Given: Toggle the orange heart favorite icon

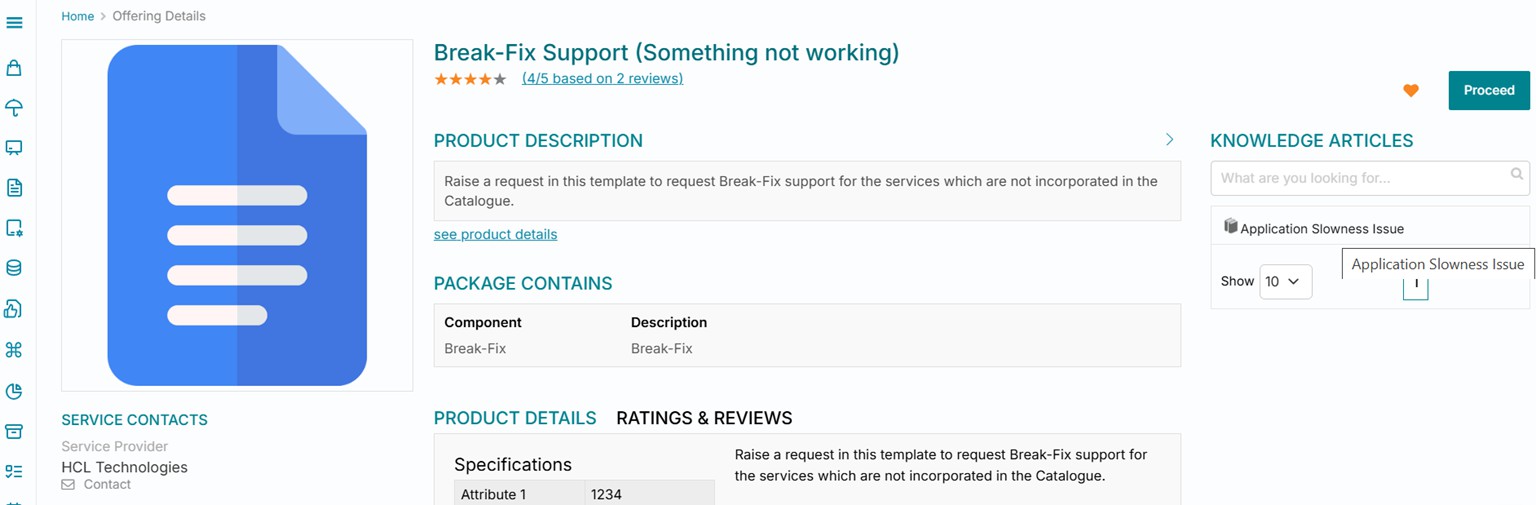Looking at the screenshot, I should coord(1410,91).
